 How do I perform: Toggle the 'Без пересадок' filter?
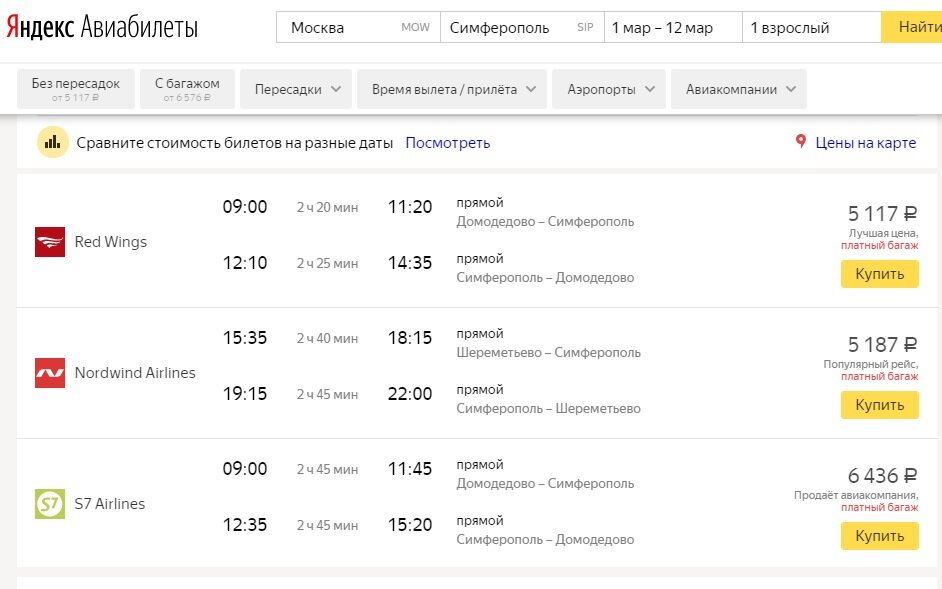pos(76,89)
